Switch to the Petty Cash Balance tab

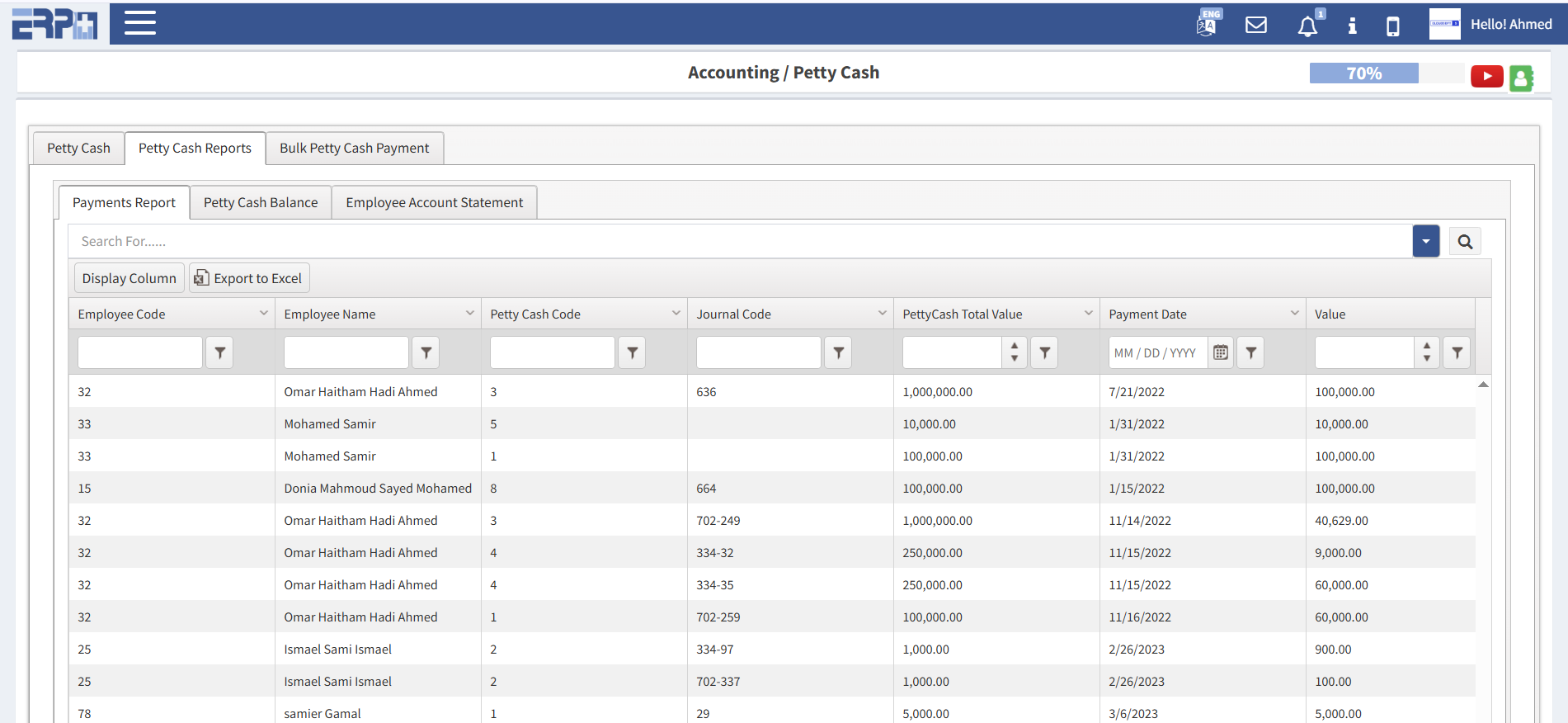pos(261,203)
